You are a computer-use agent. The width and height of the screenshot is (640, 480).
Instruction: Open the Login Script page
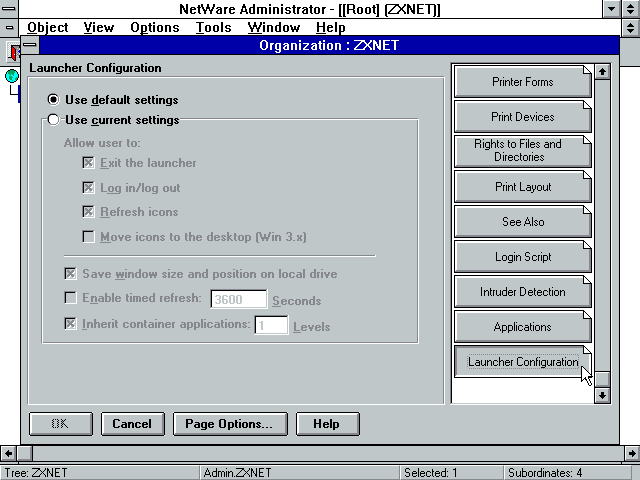click(522, 257)
